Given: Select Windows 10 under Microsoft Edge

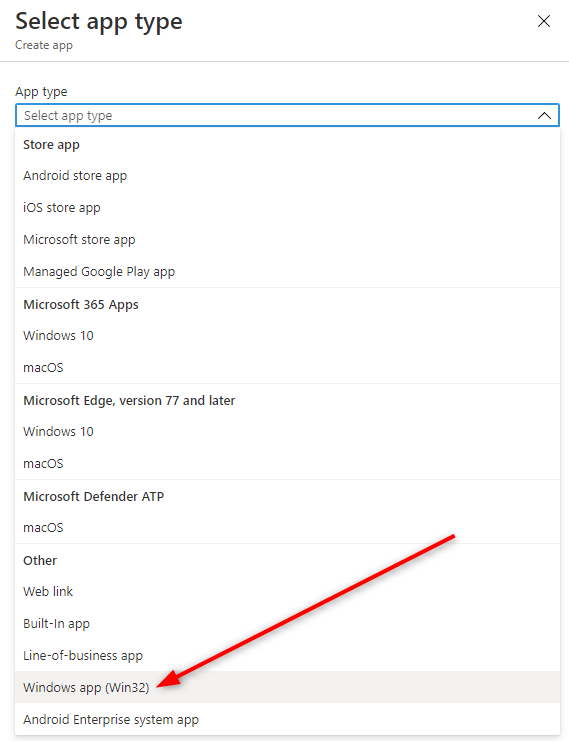Looking at the screenshot, I should coord(287,431).
